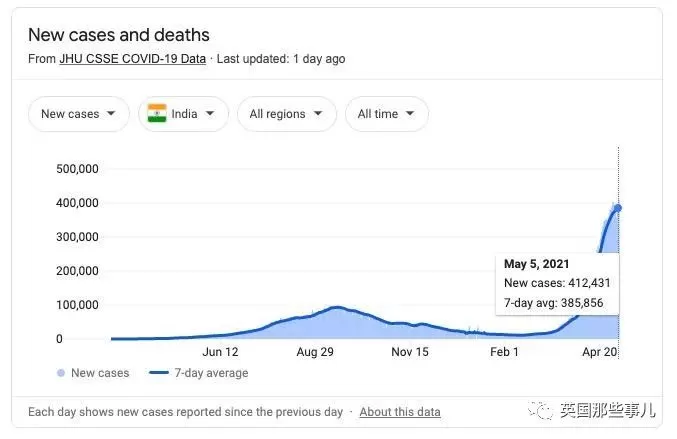Click the highlighted May 5 data point
The height and width of the screenshot is (439, 677).
tap(618, 208)
